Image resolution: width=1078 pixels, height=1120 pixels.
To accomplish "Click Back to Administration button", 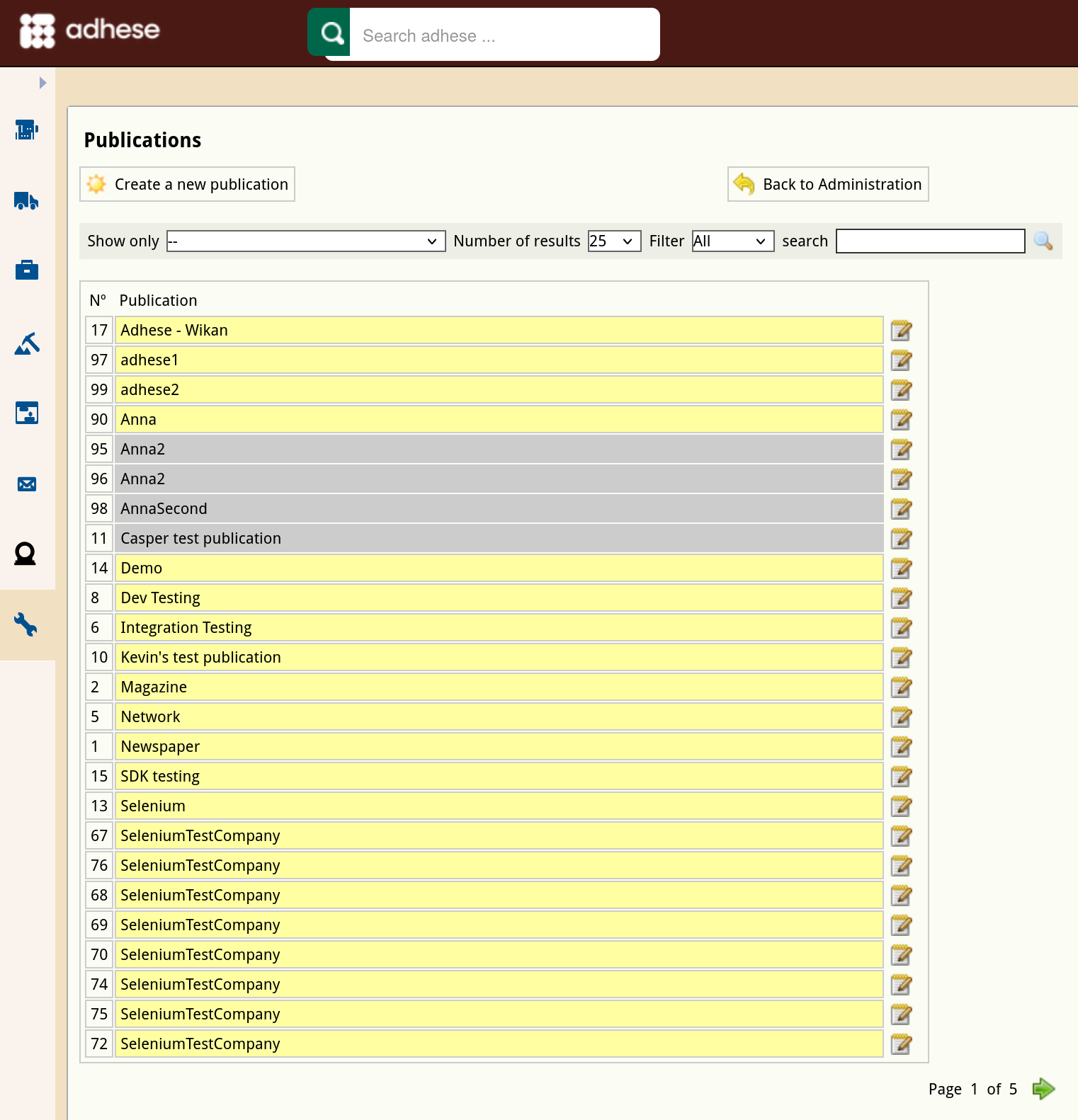I will tap(828, 184).
